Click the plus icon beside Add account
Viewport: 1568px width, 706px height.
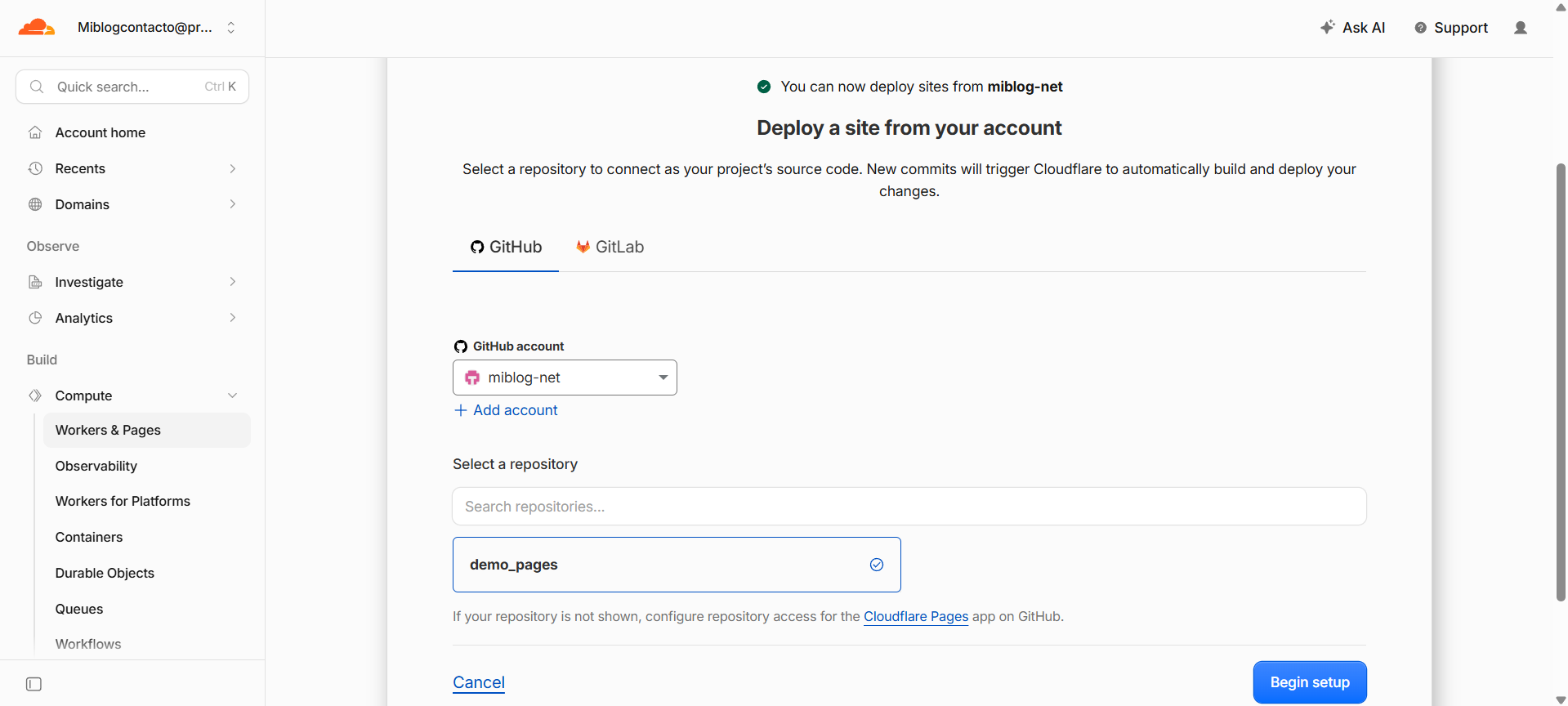(x=461, y=410)
